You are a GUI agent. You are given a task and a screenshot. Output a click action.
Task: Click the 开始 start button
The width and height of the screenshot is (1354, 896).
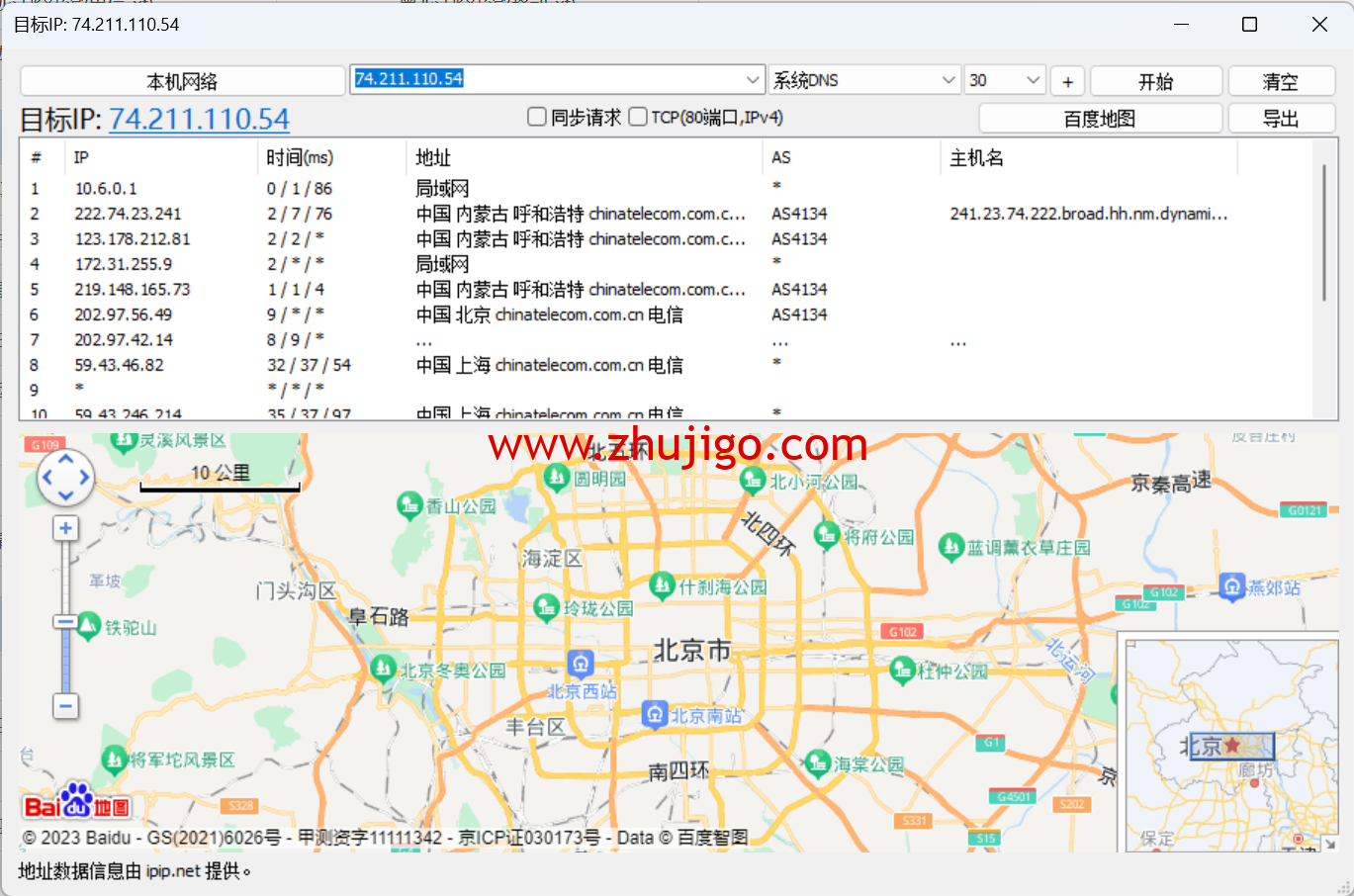point(1155,81)
